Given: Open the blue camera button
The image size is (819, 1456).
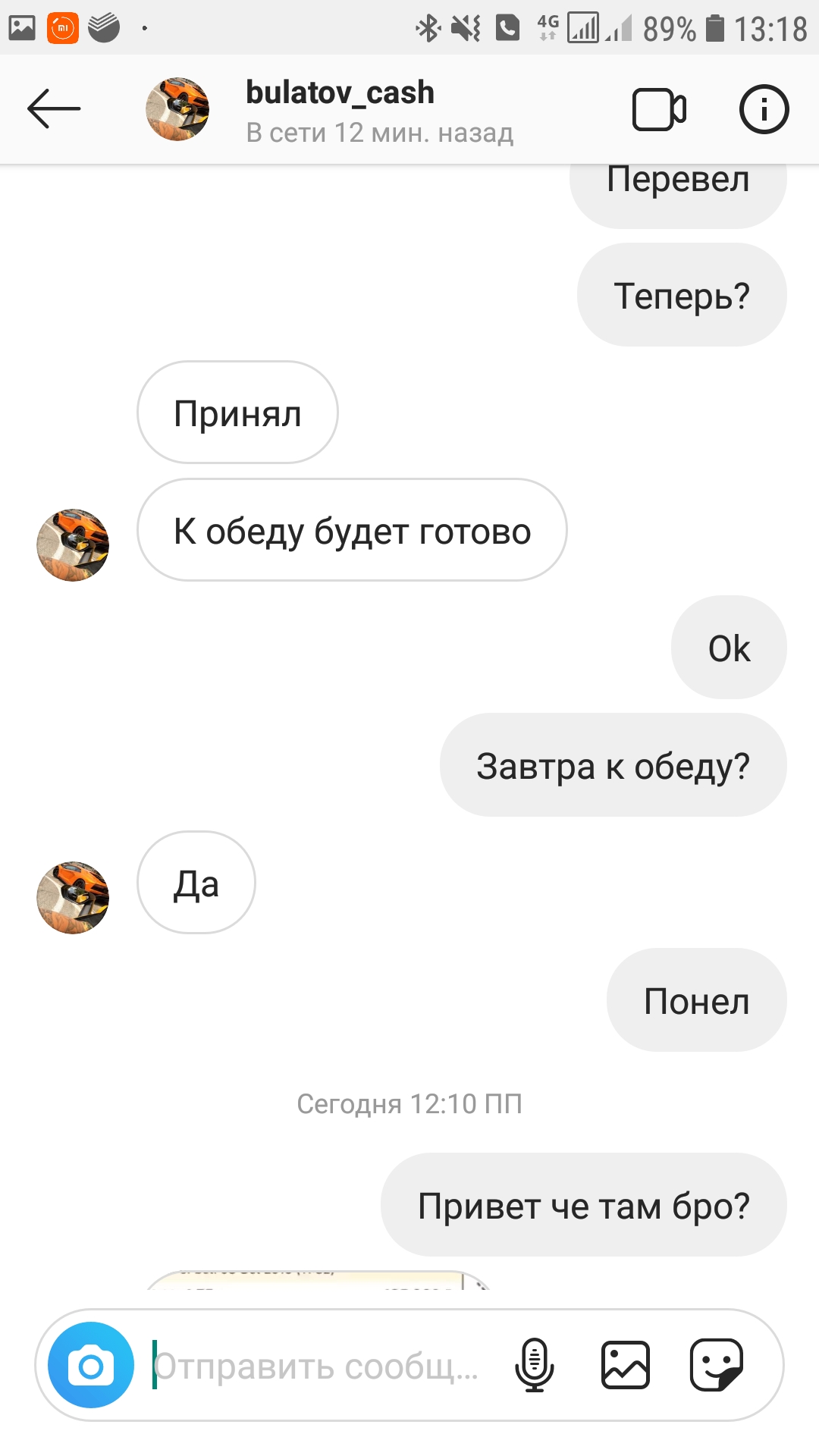Looking at the screenshot, I should 91,1365.
